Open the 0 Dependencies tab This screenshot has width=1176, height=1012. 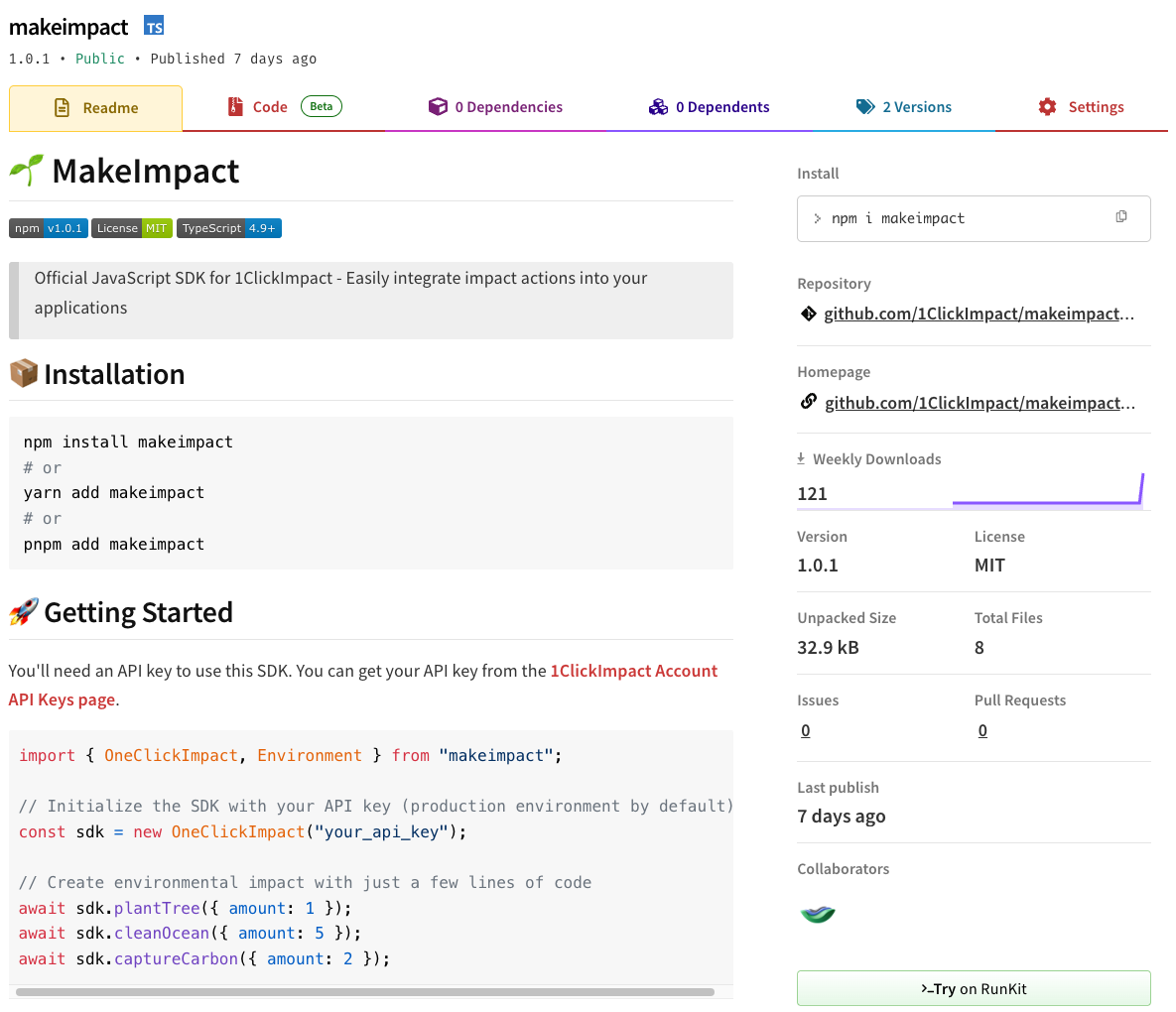tap(496, 106)
